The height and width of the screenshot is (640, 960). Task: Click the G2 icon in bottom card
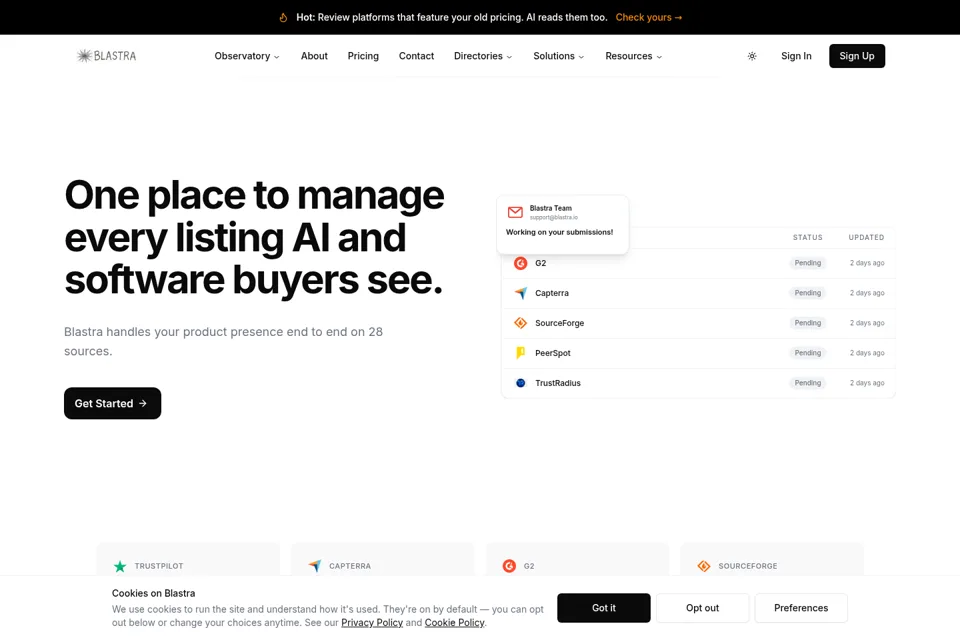(509, 566)
